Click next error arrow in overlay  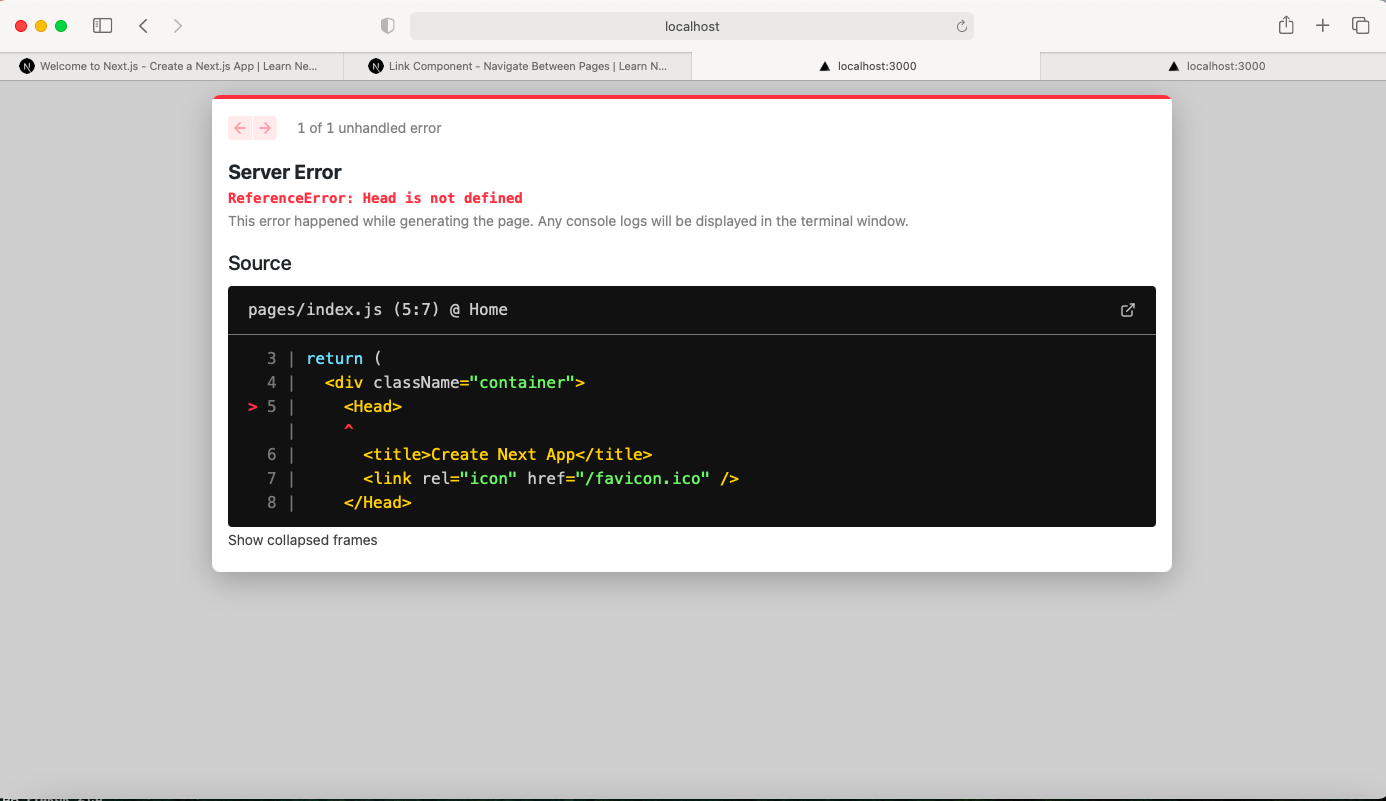pos(265,128)
